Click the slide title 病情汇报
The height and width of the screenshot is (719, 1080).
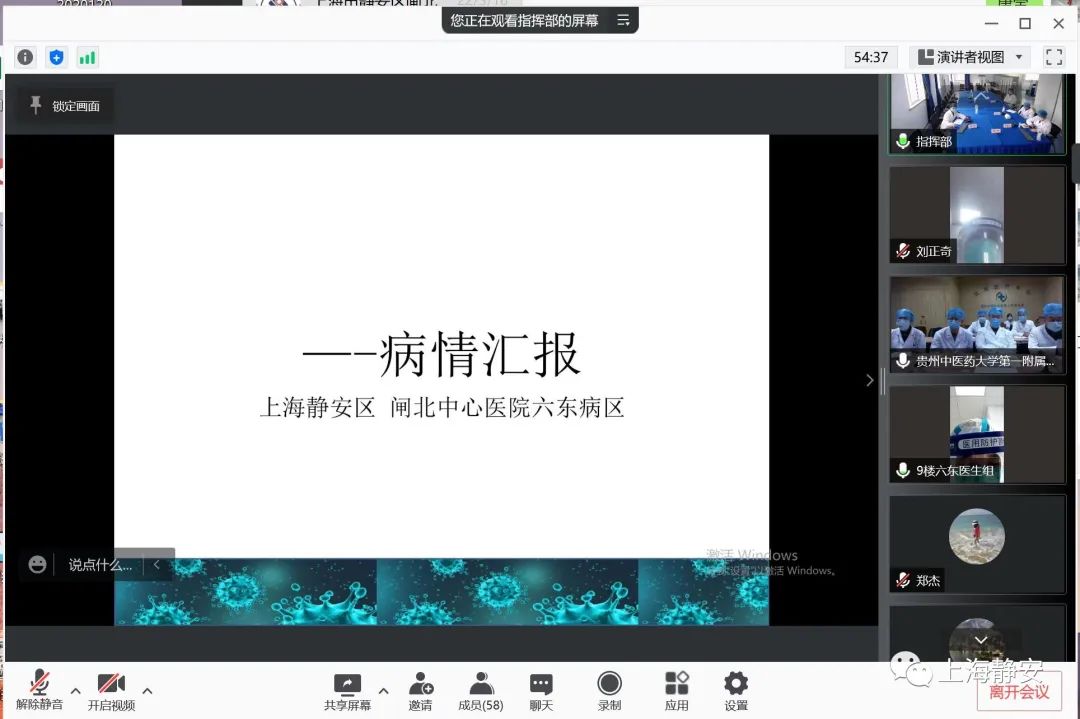[x=479, y=355]
